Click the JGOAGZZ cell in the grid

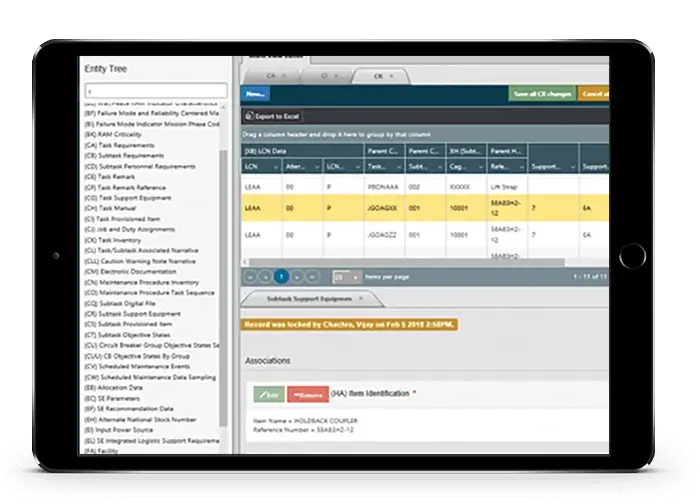tap(382, 235)
